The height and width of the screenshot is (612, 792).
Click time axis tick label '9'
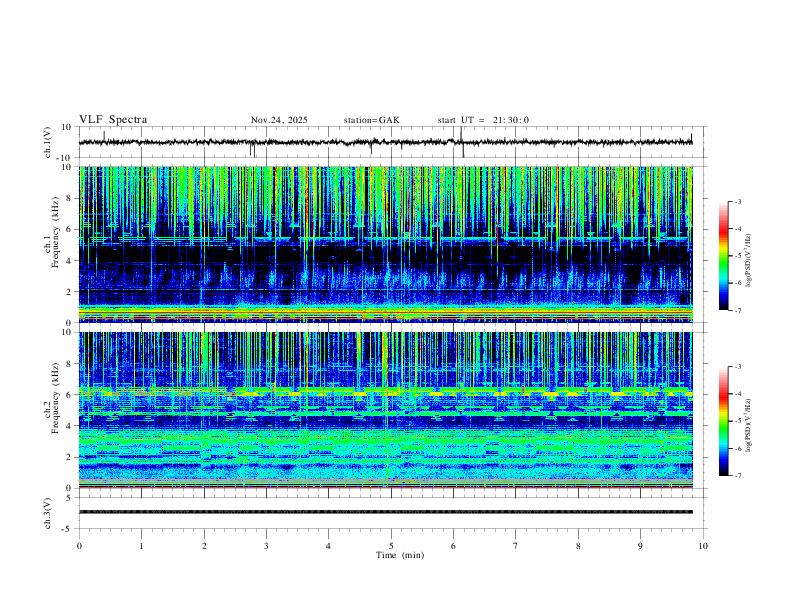[x=640, y=546]
